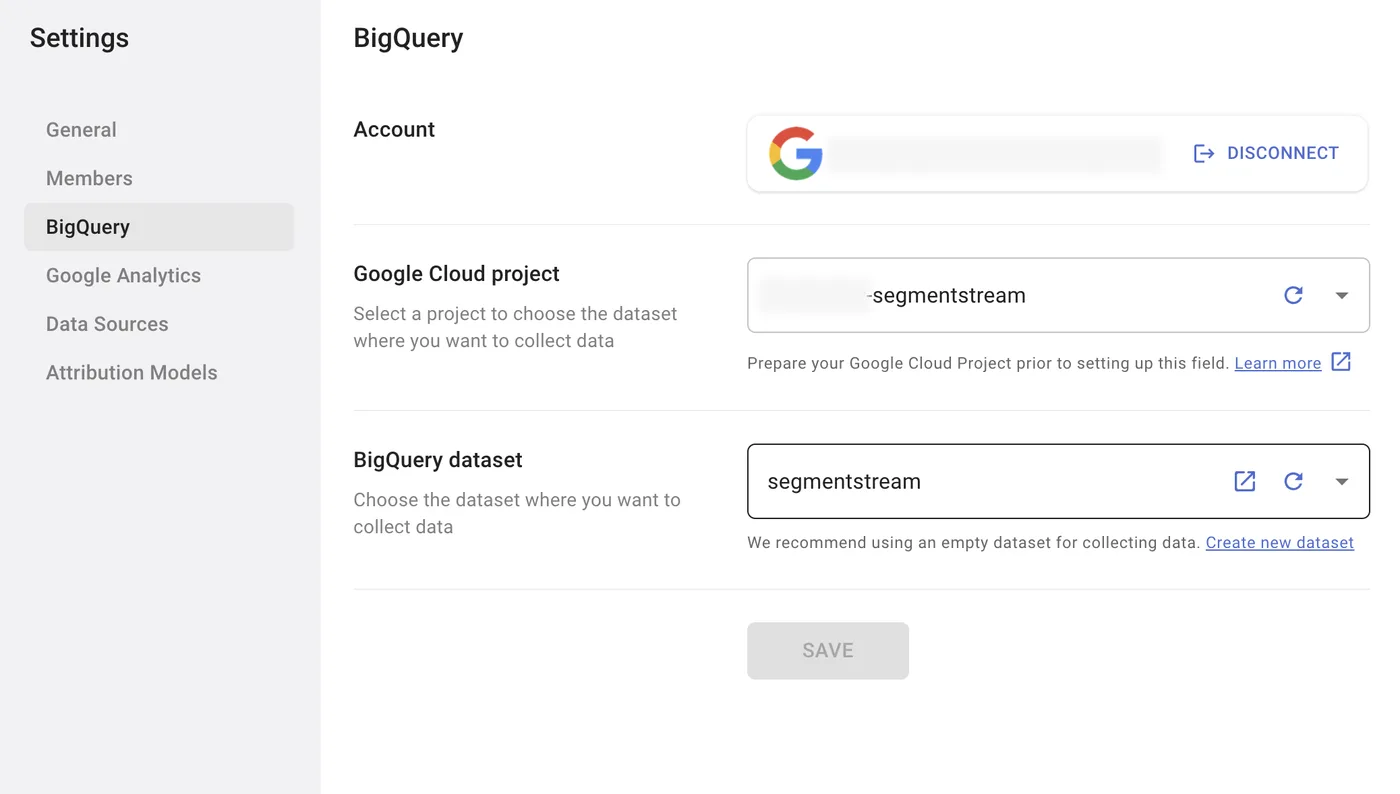This screenshot has width=1400, height=794.
Task: Open external link icon beside Learn more
Action: pyautogui.click(x=1341, y=362)
